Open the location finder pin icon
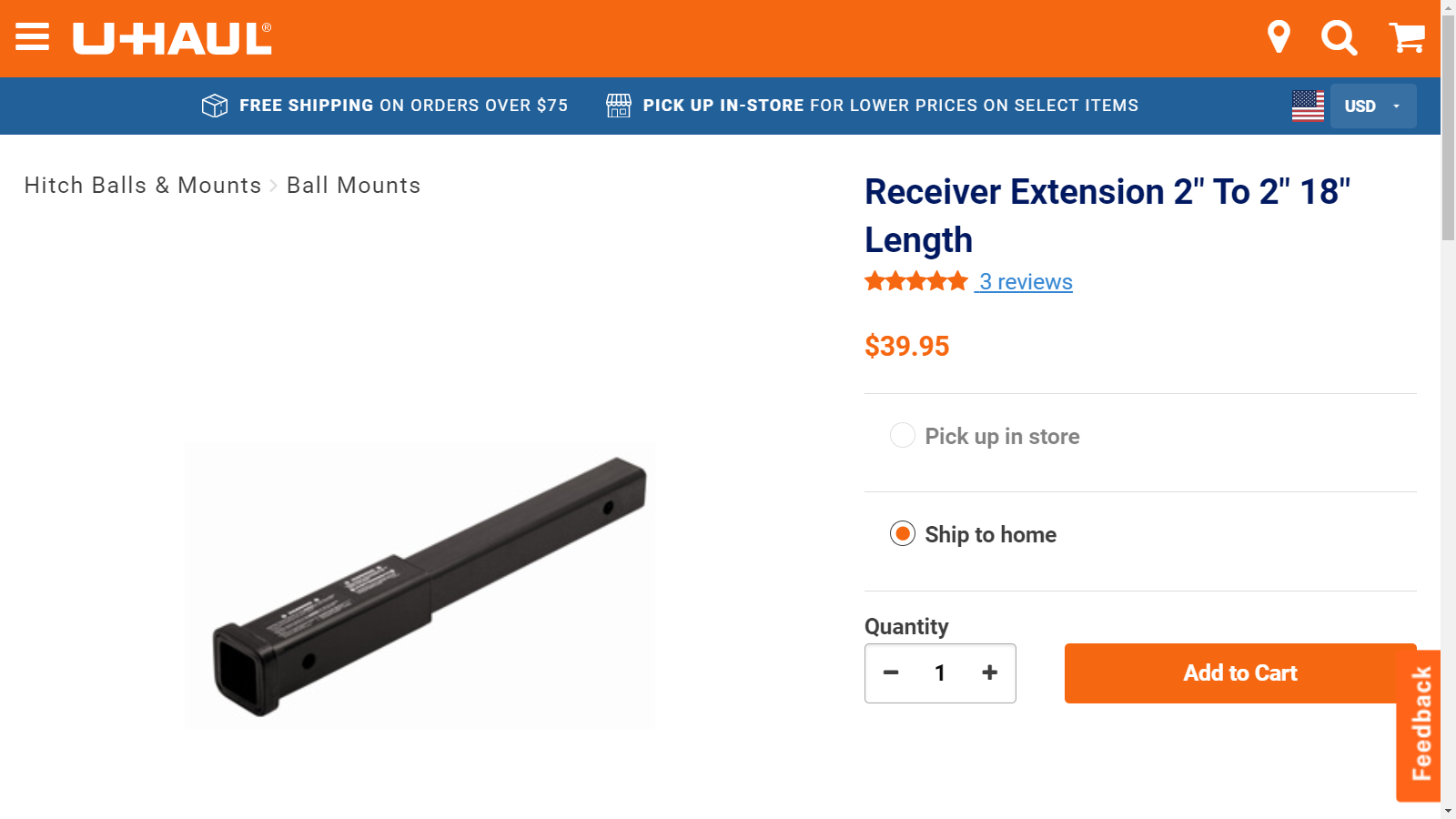Image resolution: width=1456 pixels, height=819 pixels. (x=1279, y=37)
